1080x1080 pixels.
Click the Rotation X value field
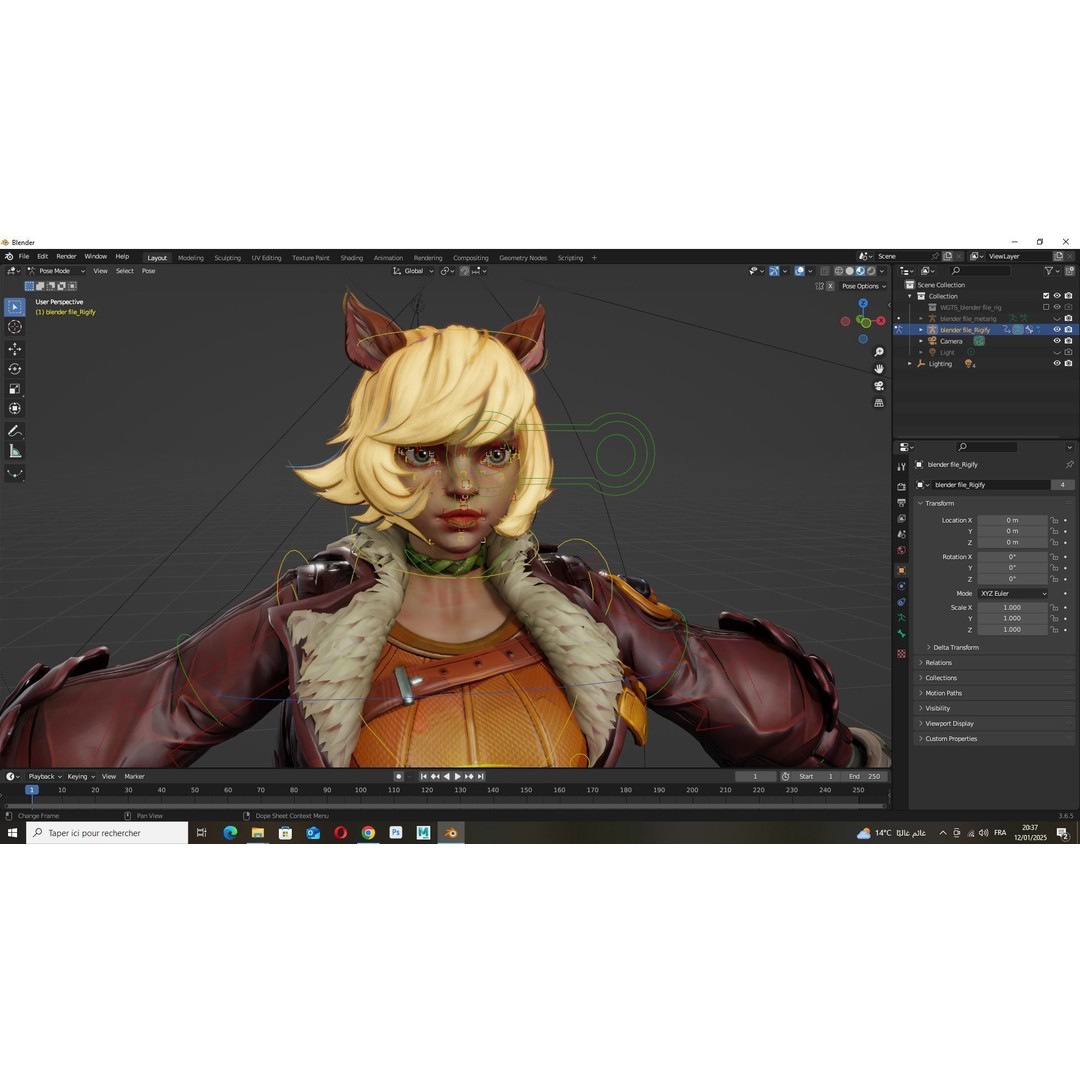point(1012,557)
